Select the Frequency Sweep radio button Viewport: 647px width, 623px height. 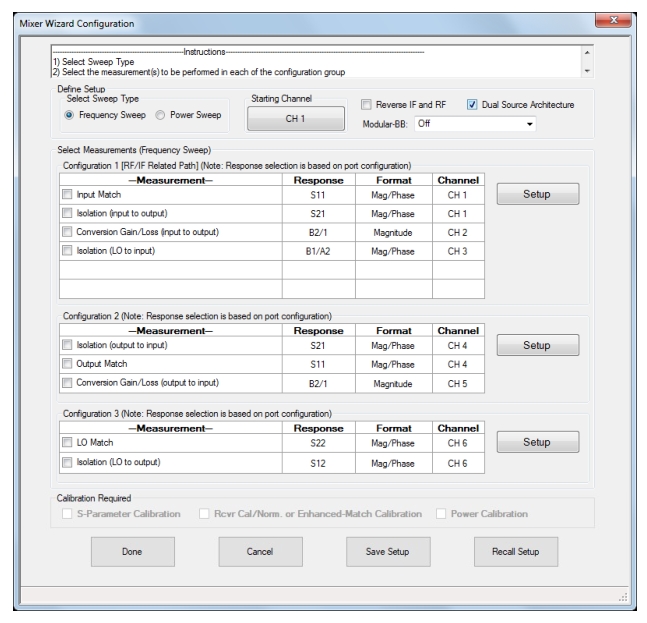(70, 114)
